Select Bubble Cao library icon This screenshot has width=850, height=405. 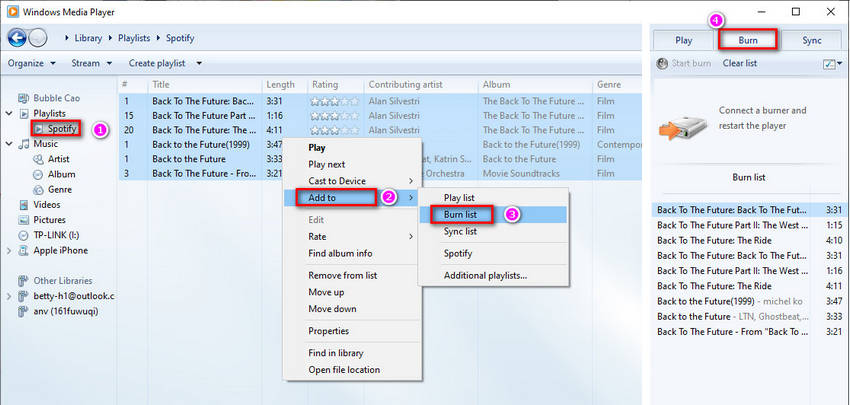coord(23,98)
